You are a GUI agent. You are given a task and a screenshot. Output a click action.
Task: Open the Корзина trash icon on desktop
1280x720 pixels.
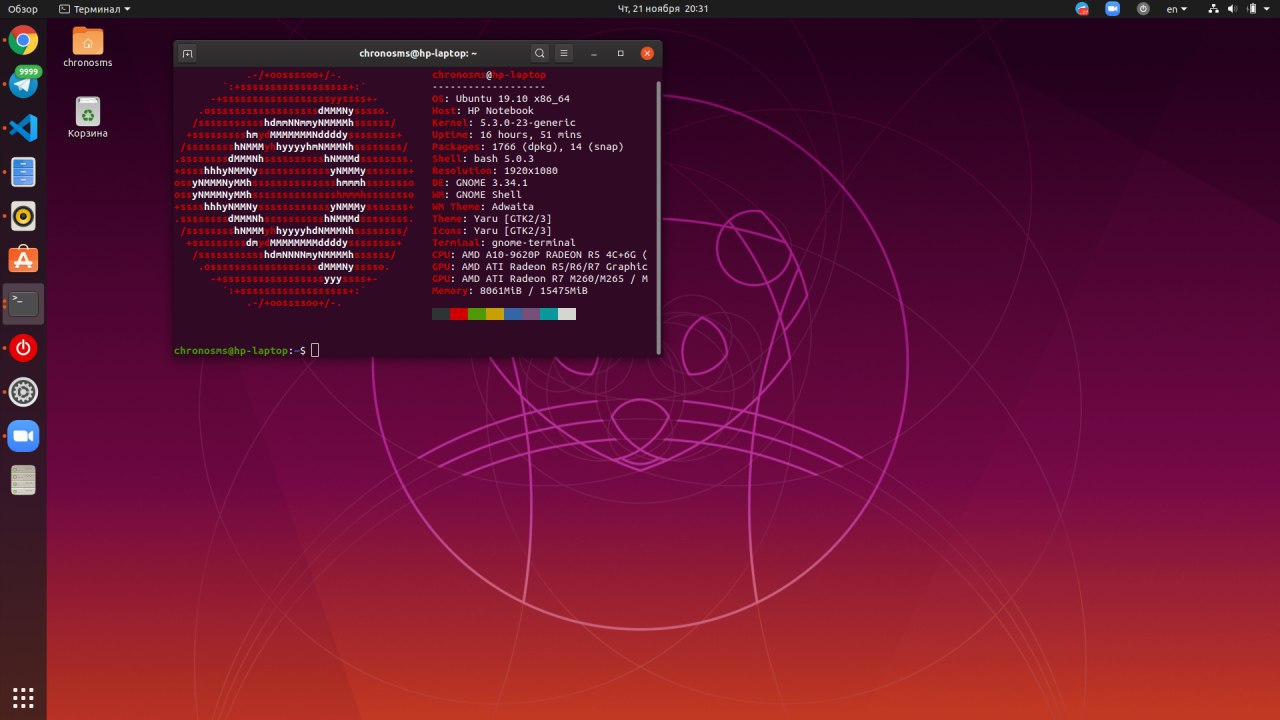click(x=88, y=117)
